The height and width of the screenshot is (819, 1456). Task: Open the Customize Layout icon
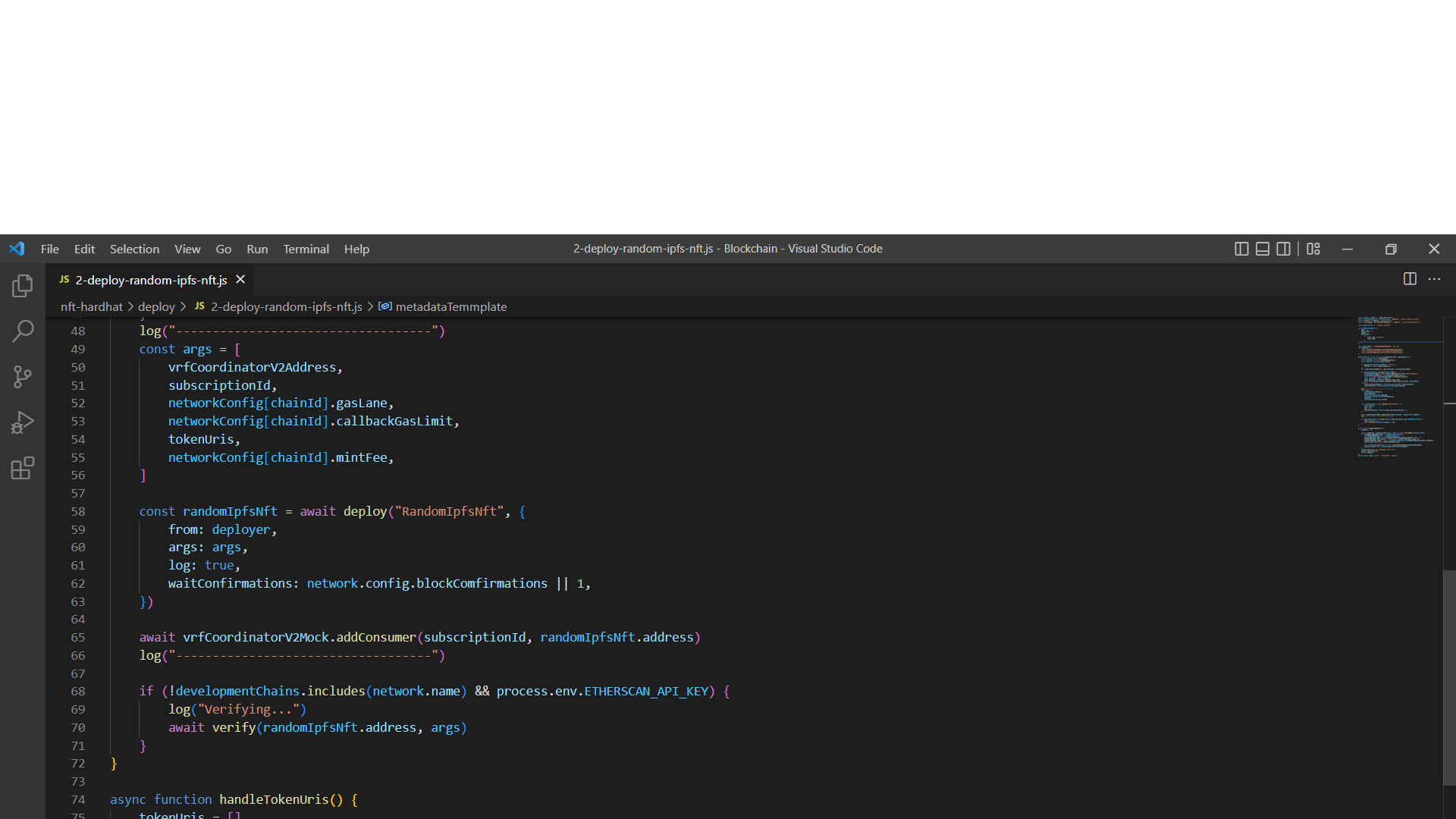(1313, 249)
